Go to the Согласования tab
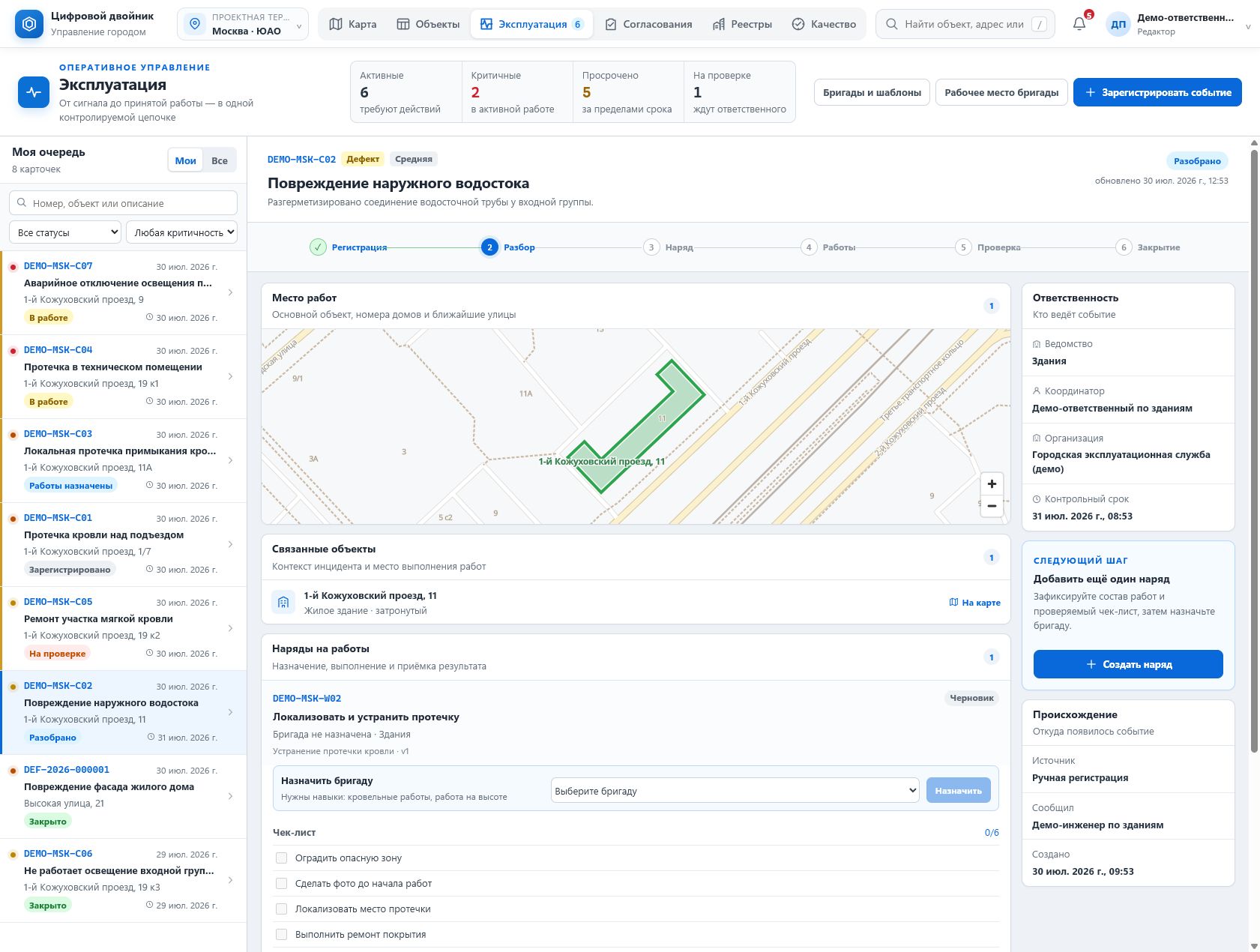This screenshot has height=952, width=1260. click(x=648, y=24)
